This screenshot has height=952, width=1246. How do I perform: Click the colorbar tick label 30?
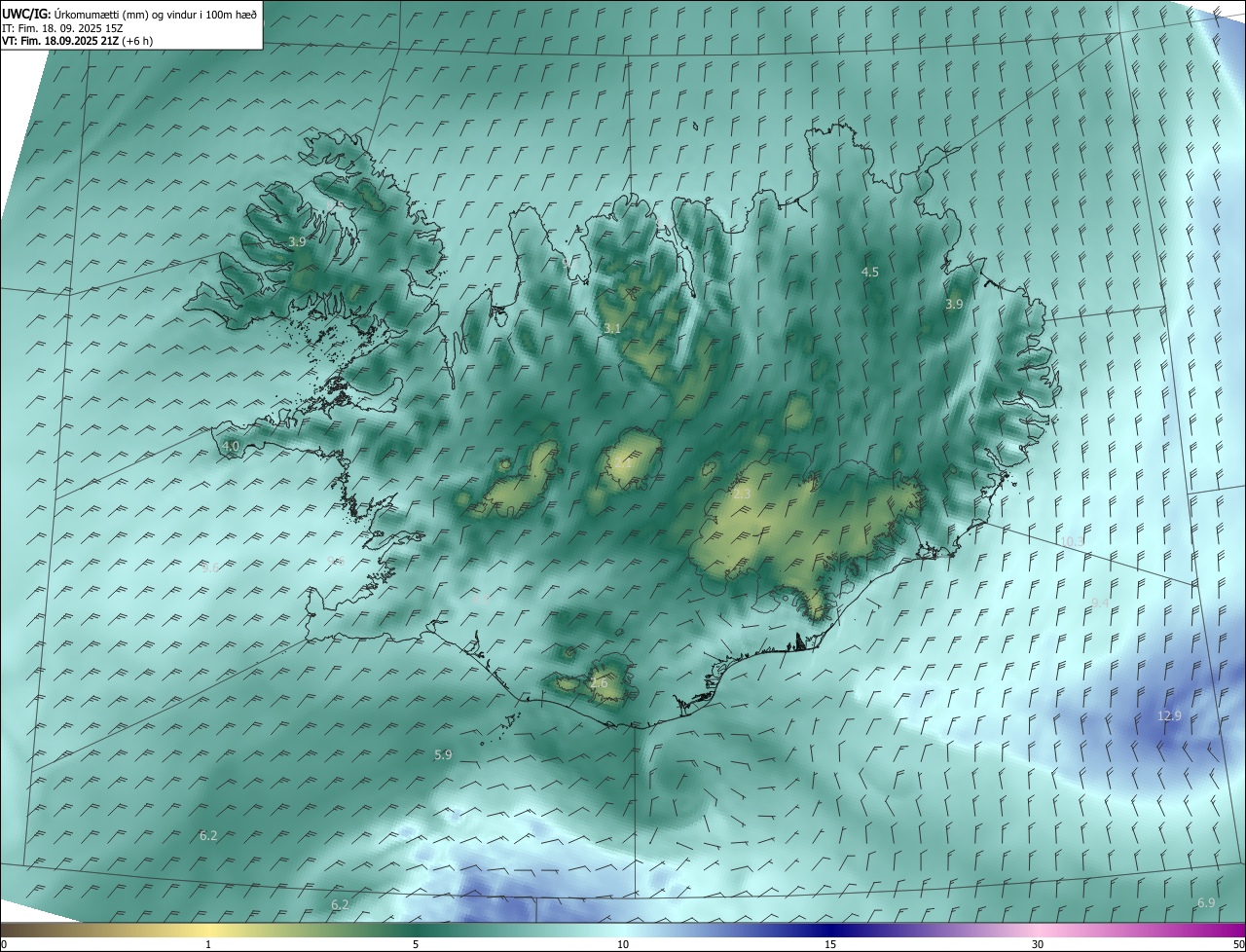(x=1038, y=944)
